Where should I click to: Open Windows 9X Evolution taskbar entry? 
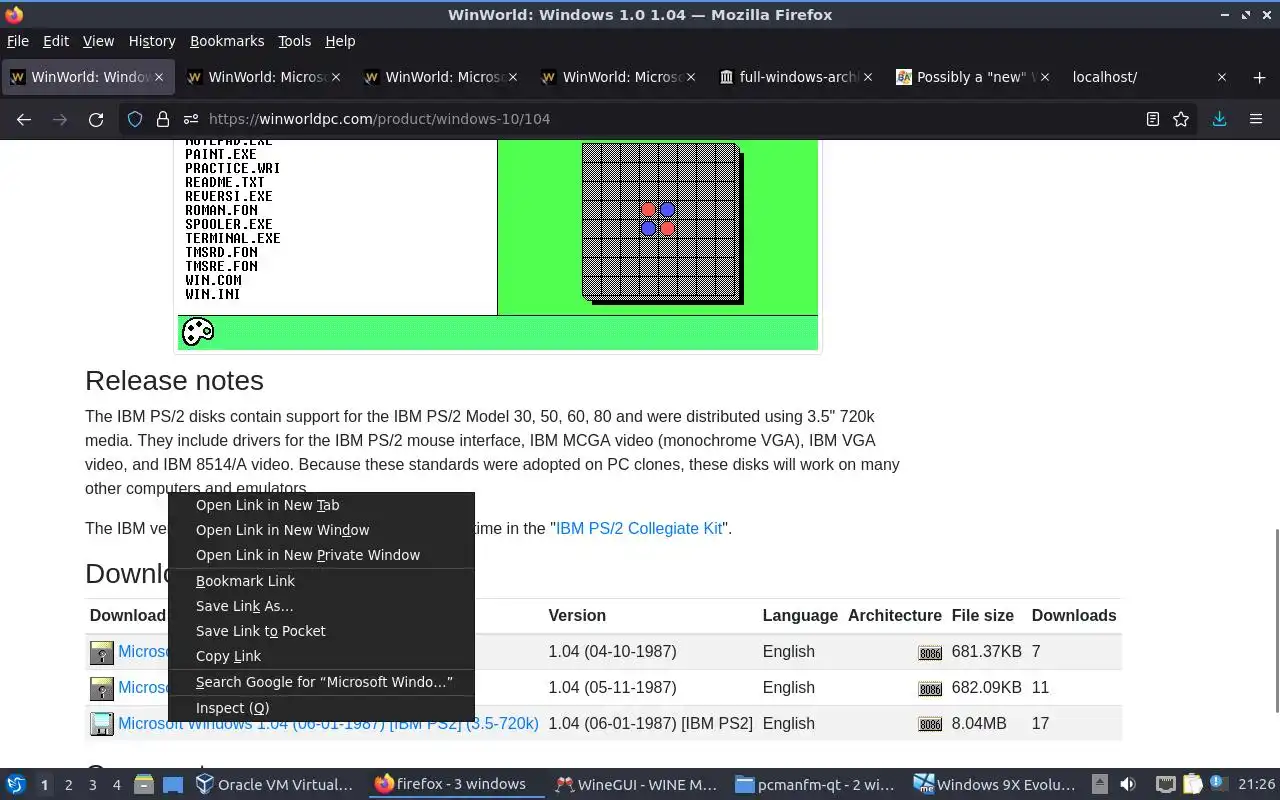[994, 785]
